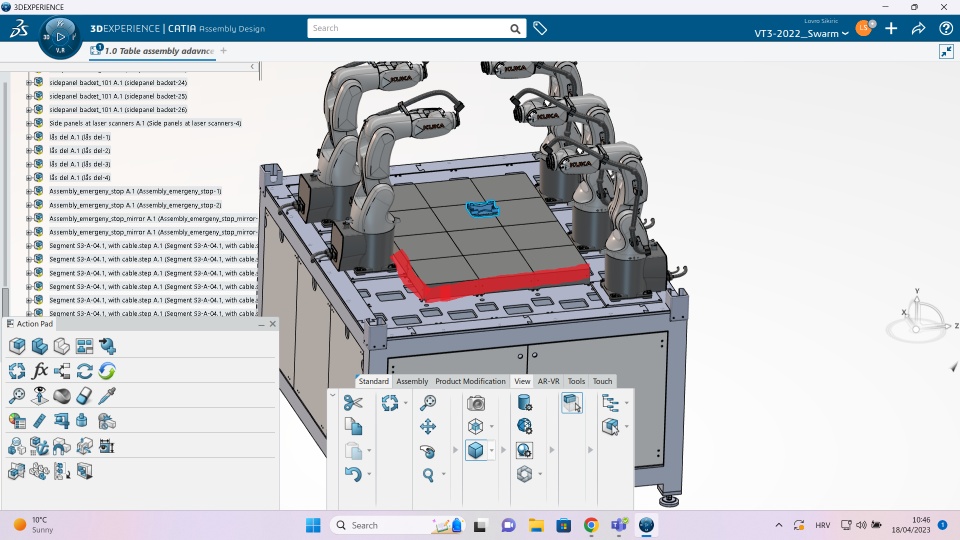This screenshot has height=540, width=960.
Task: Open the Windows Start menu
Action: pos(313,525)
